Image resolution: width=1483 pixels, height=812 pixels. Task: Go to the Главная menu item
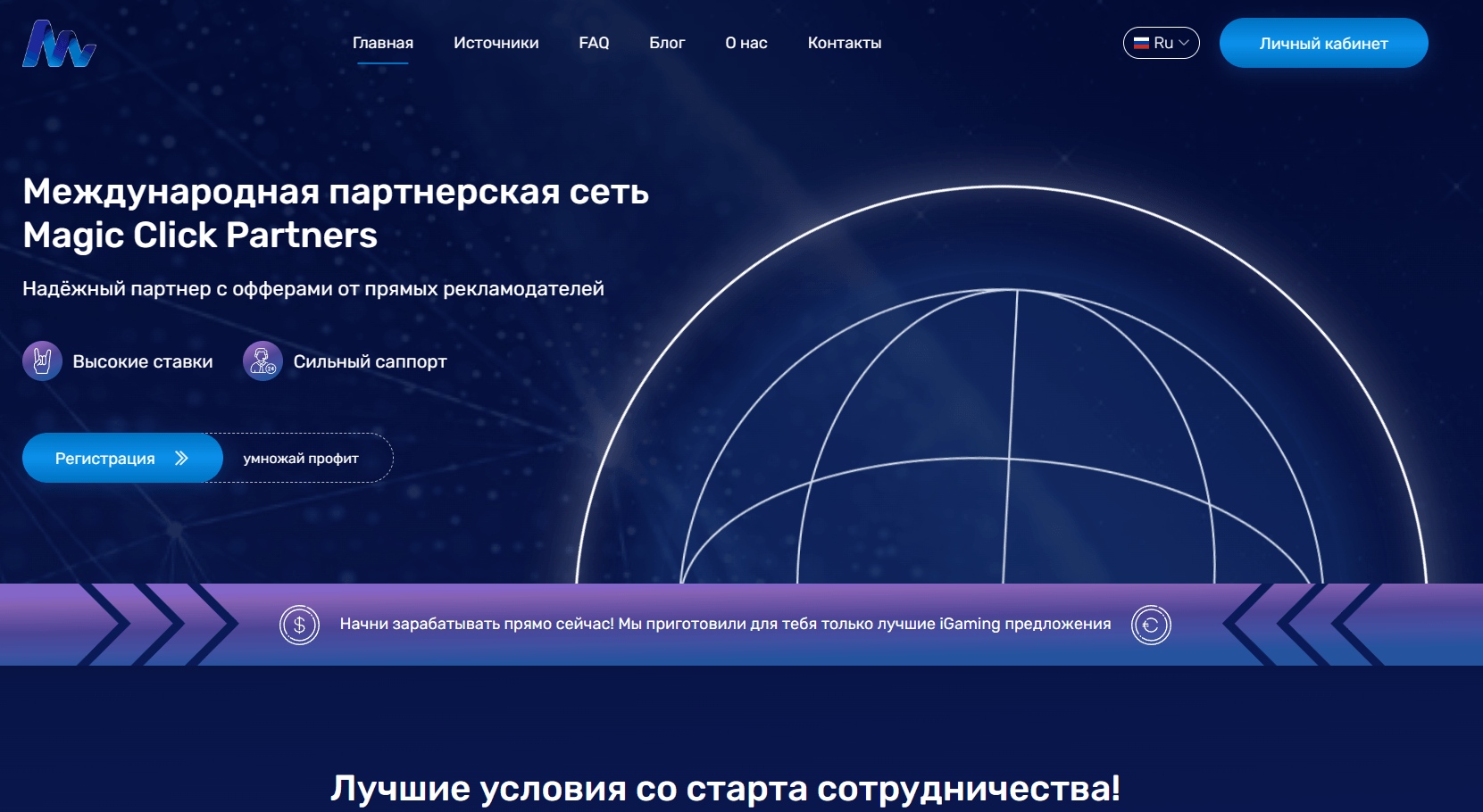(383, 43)
